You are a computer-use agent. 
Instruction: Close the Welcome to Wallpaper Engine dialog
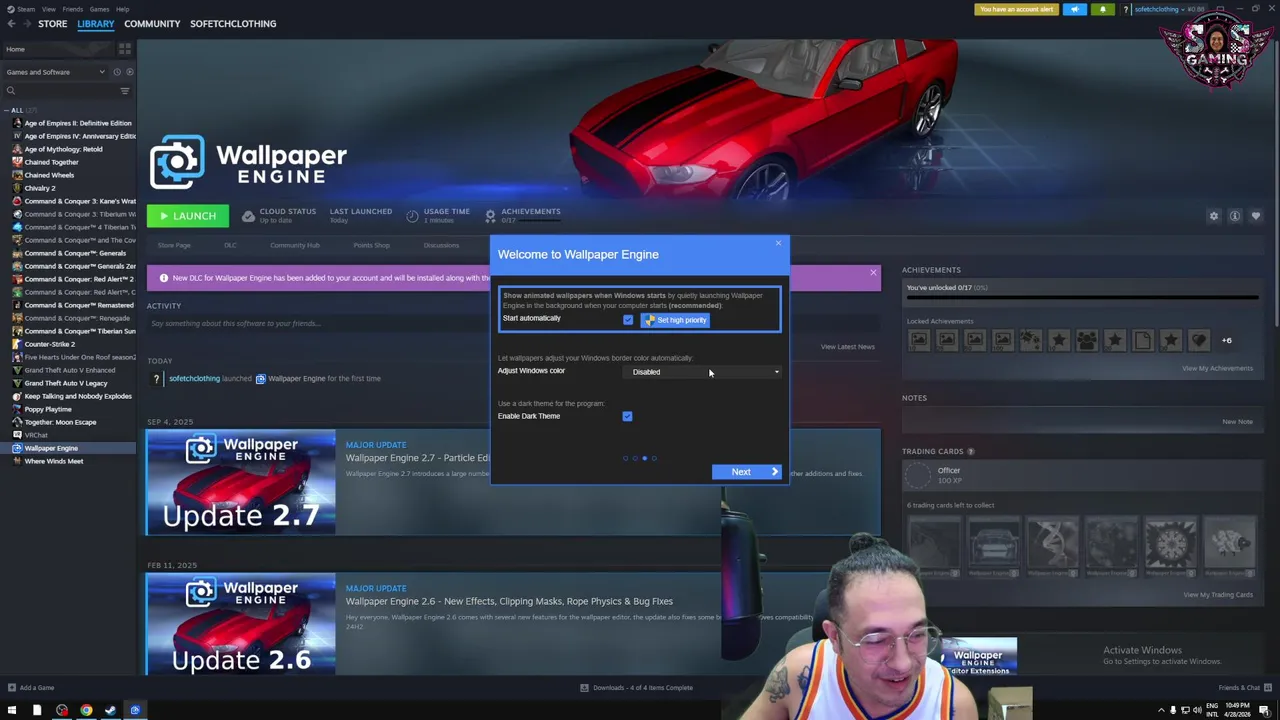778,243
